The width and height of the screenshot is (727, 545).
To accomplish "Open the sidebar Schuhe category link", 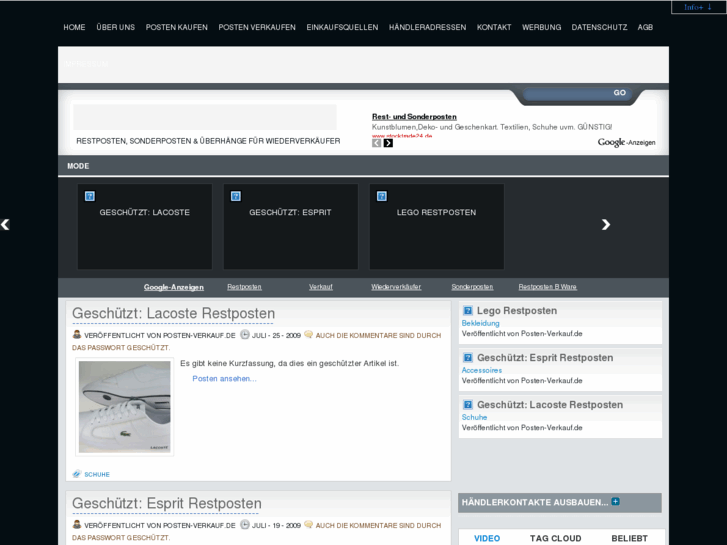I will click(x=474, y=417).
